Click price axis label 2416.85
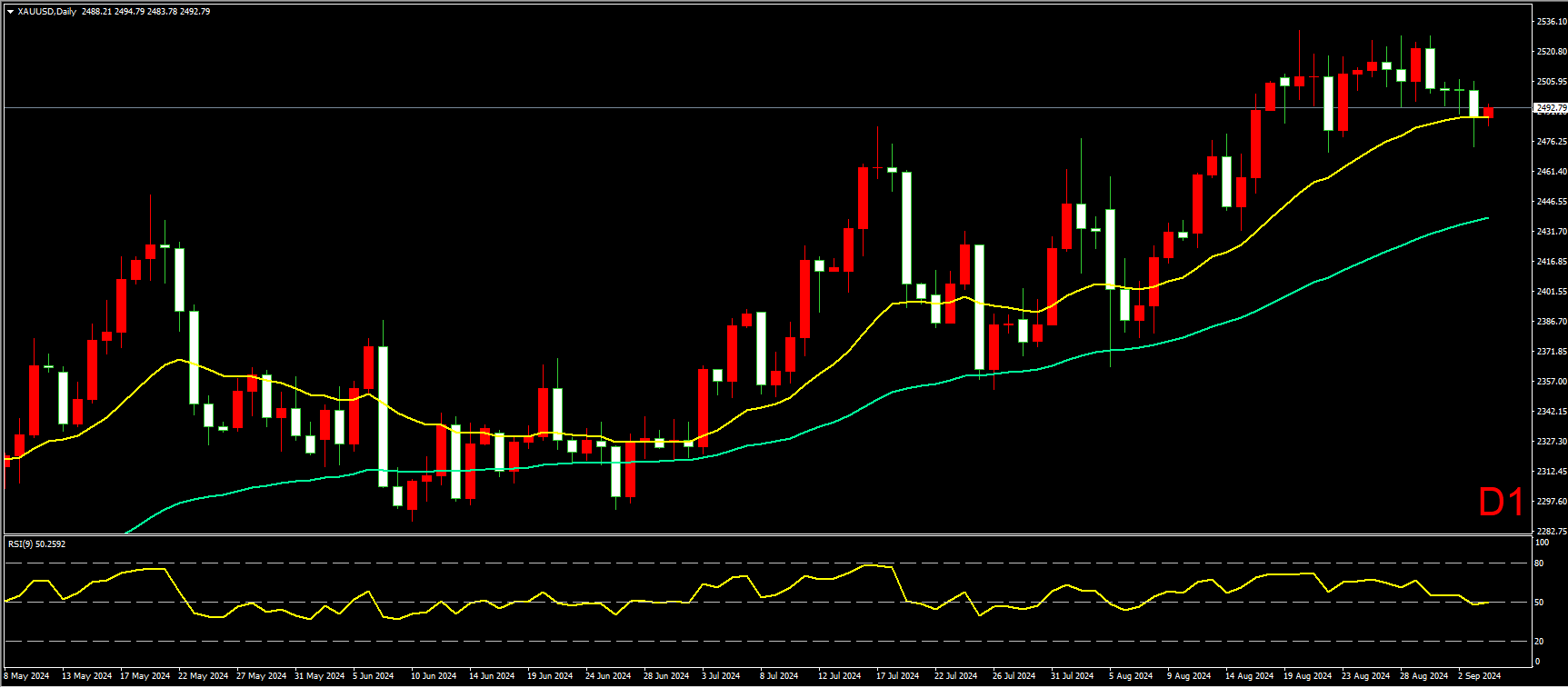 point(1552,262)
